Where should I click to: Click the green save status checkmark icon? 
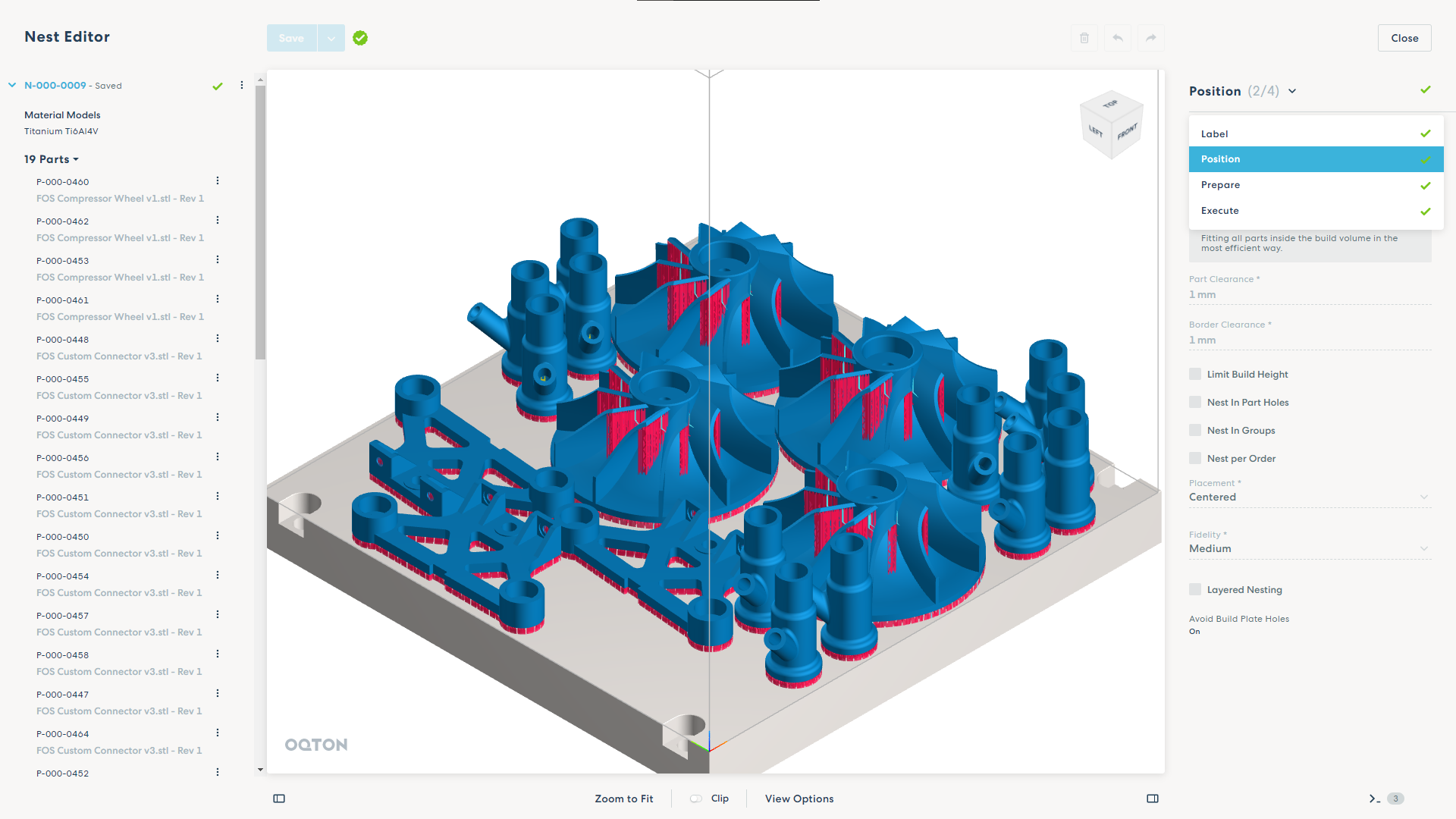[360, 38]
